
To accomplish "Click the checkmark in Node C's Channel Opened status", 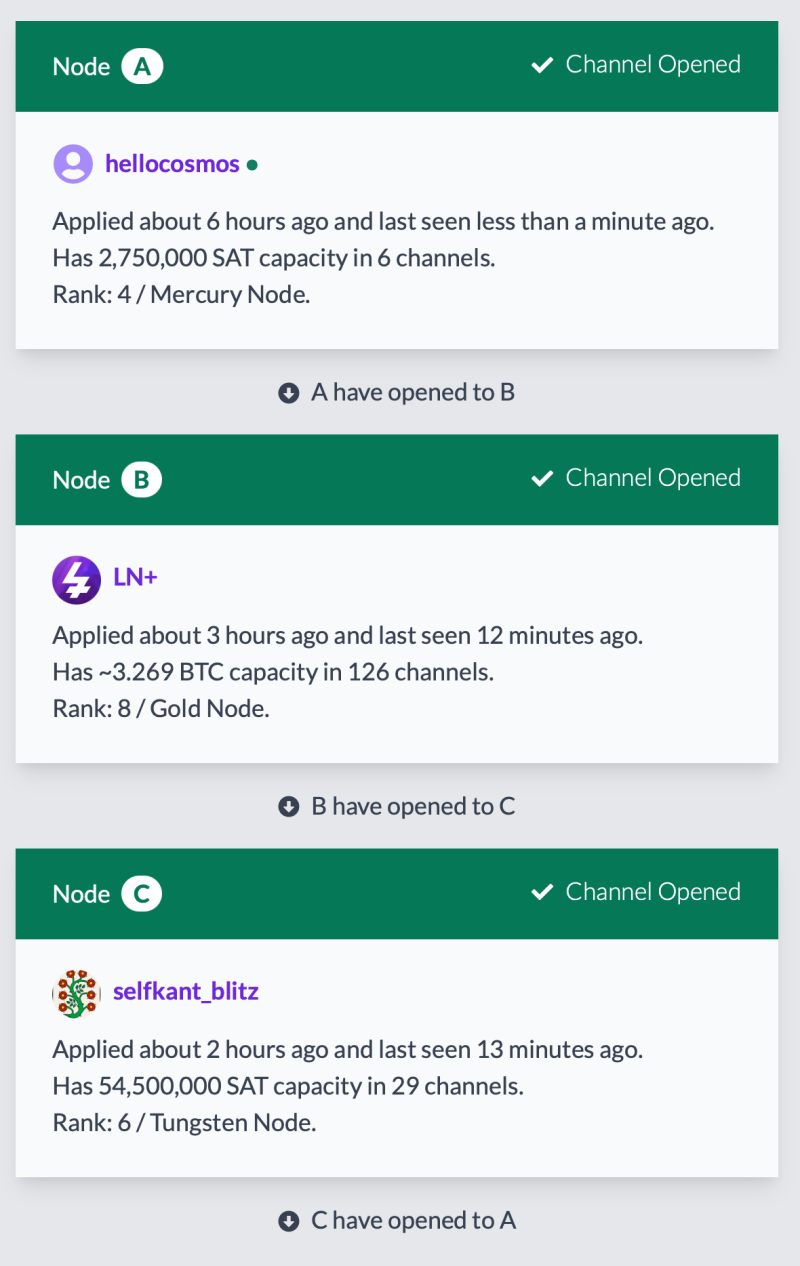I will click(x=542, y=893).
